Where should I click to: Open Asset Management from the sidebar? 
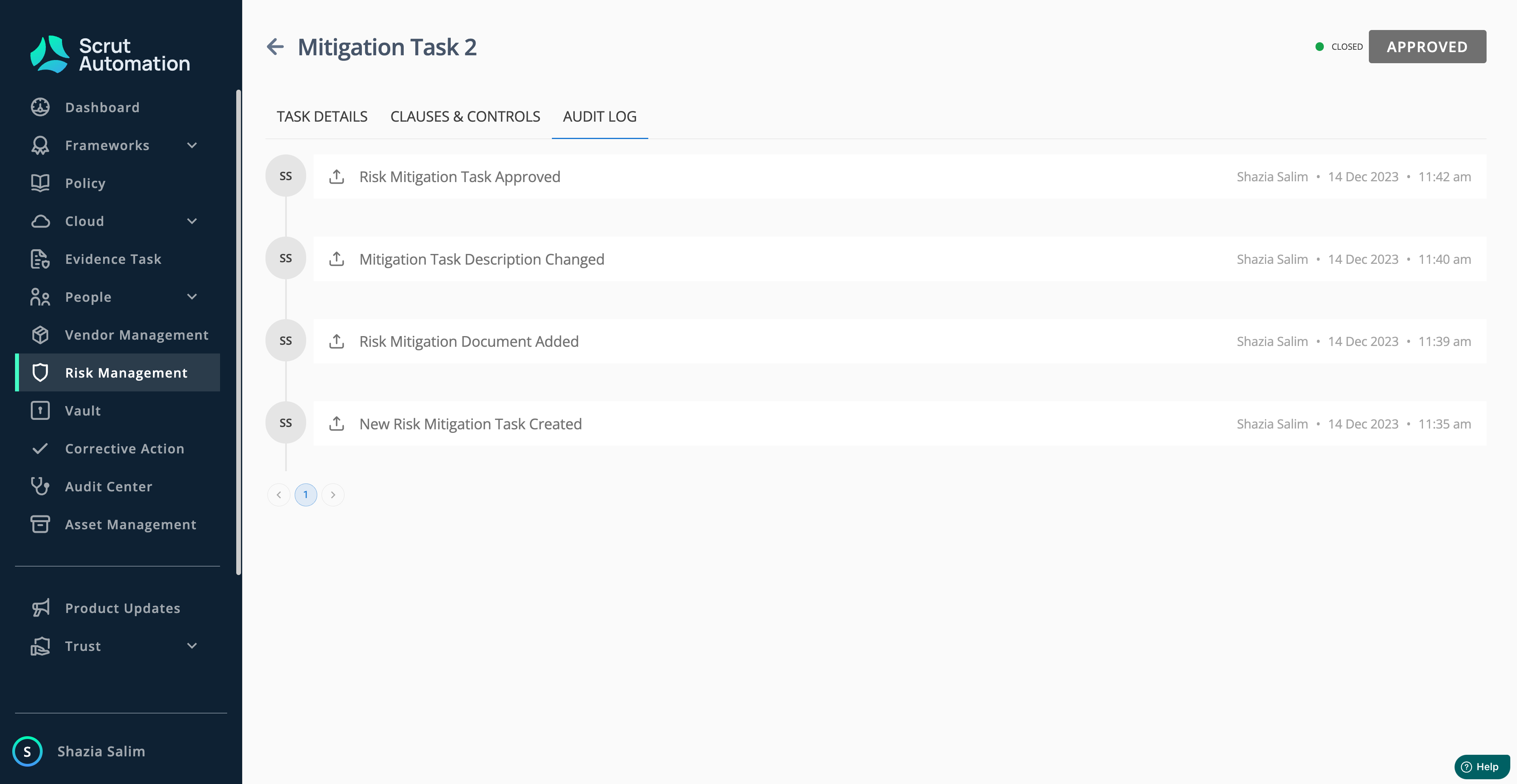[x=117, y=525]
